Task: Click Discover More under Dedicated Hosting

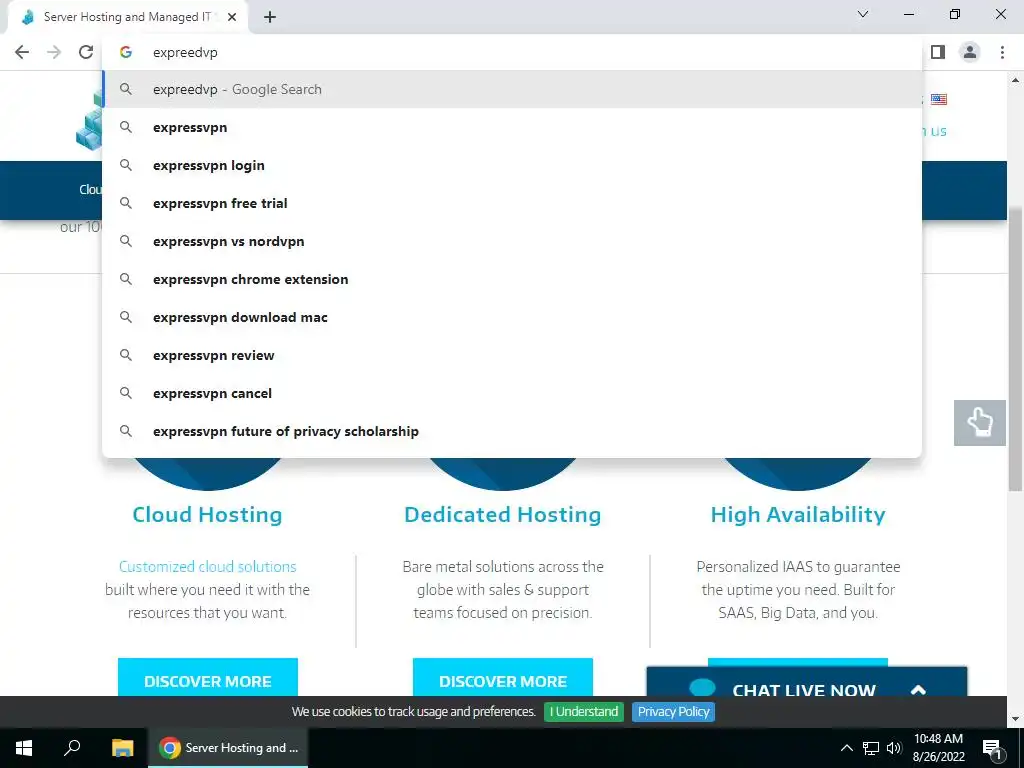Action: coord(503,678)
